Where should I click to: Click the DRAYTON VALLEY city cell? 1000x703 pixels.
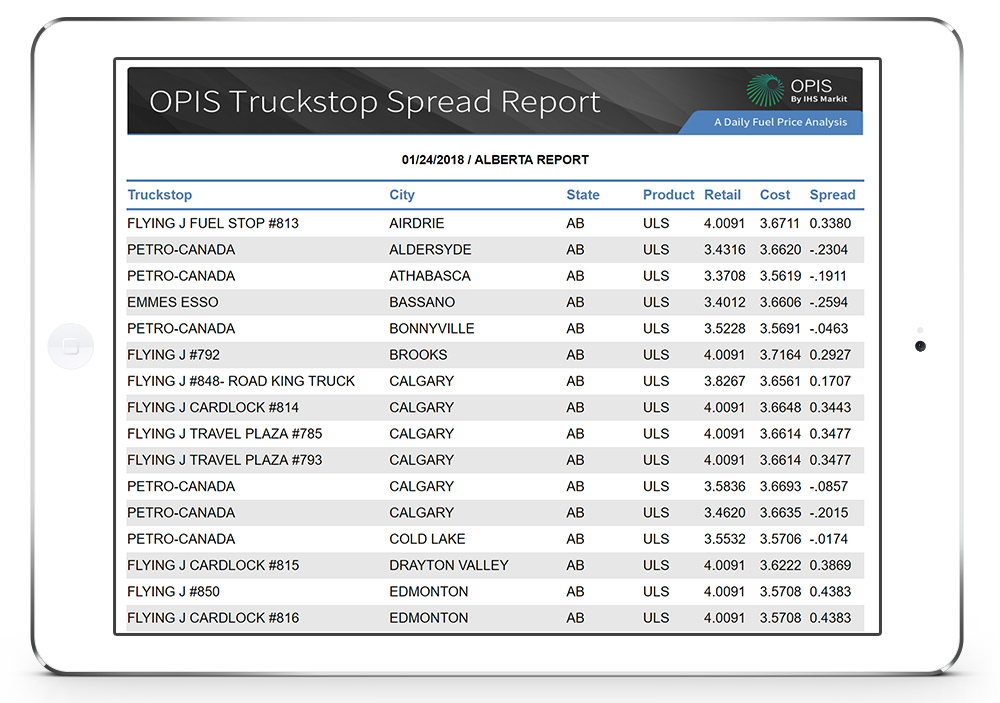(448, 565)
